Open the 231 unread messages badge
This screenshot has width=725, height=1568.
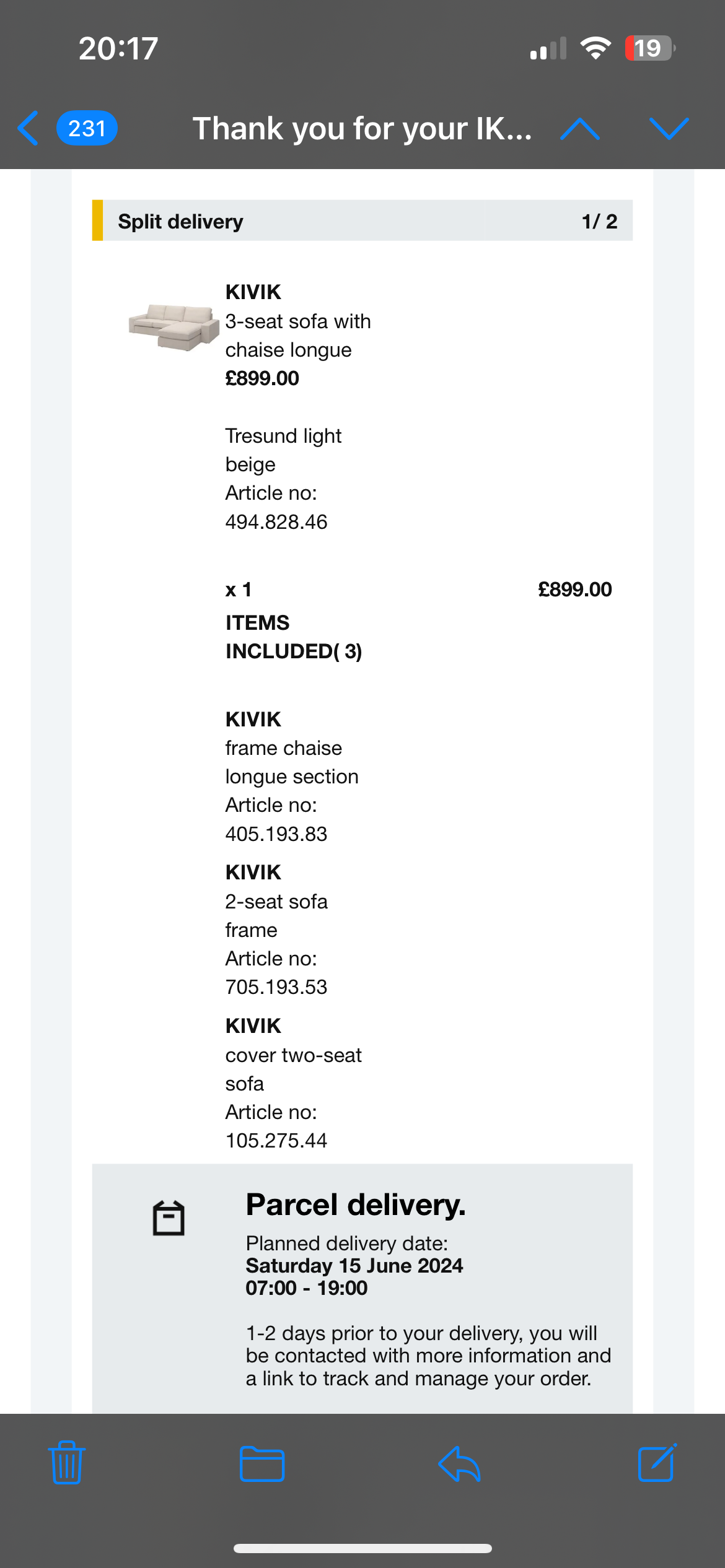(87, 128)
